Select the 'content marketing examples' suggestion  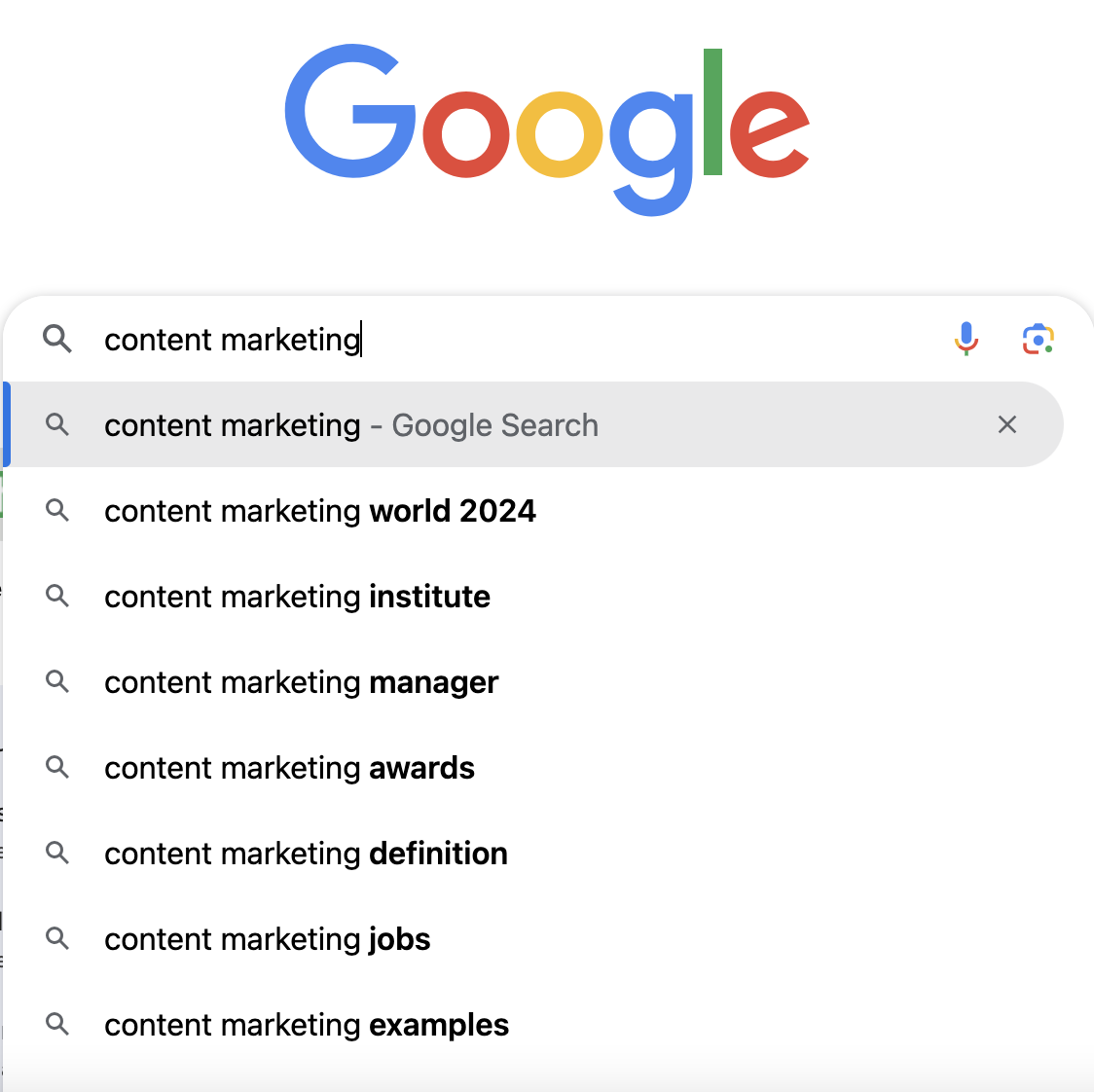pos(306,1024)
